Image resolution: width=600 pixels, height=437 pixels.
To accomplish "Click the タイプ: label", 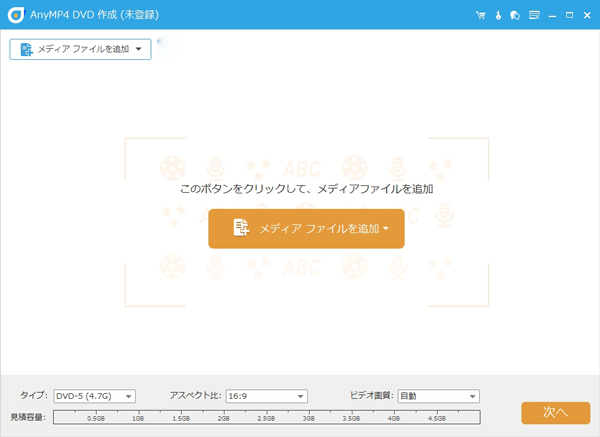I will [x=34, y=395].
